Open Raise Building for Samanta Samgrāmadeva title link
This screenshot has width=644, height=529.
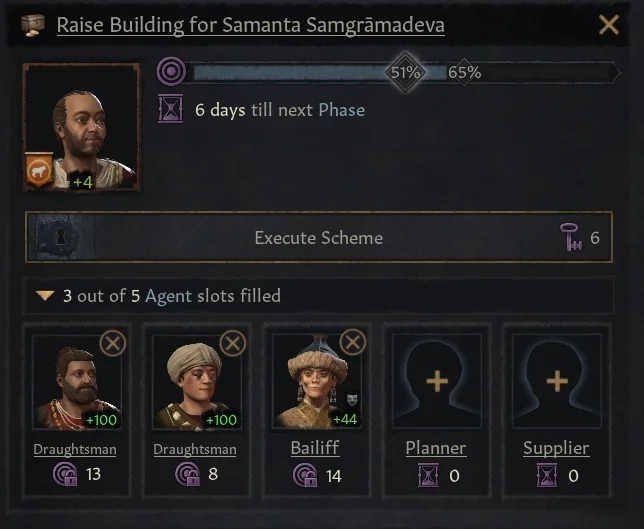251,25
